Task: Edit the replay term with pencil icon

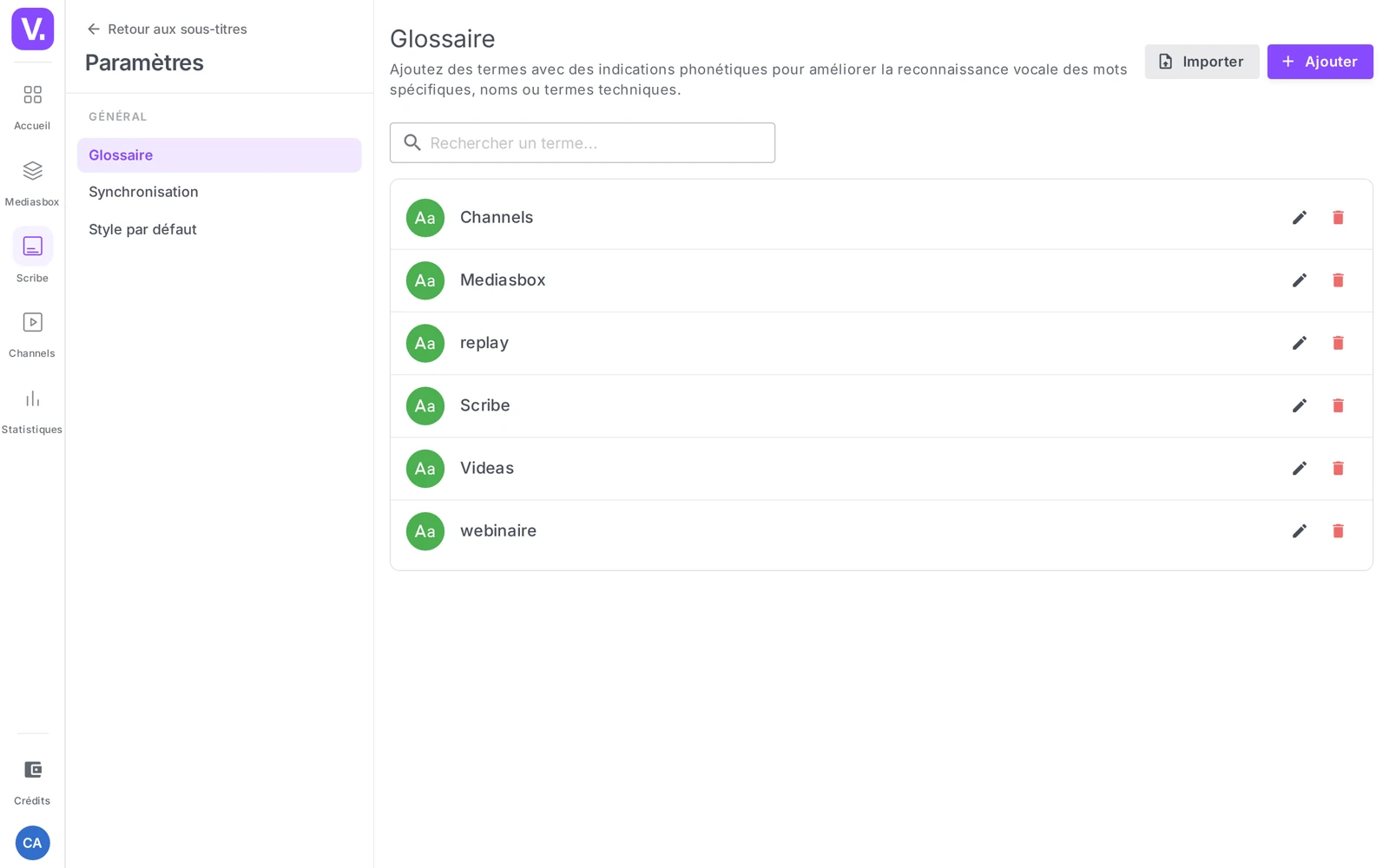Action: [x=1300, y=343]
